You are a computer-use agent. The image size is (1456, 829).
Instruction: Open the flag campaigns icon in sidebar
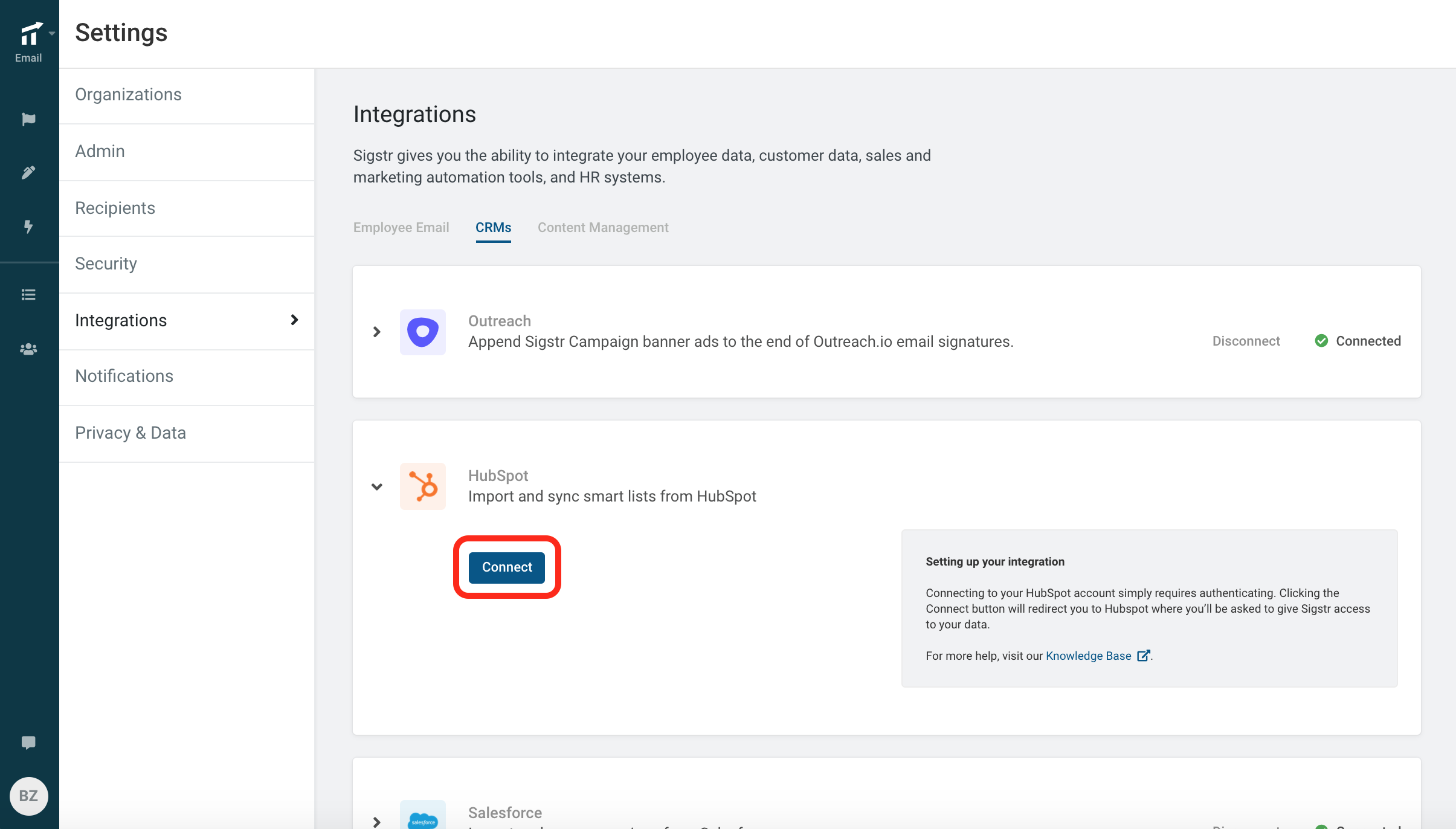28,119
